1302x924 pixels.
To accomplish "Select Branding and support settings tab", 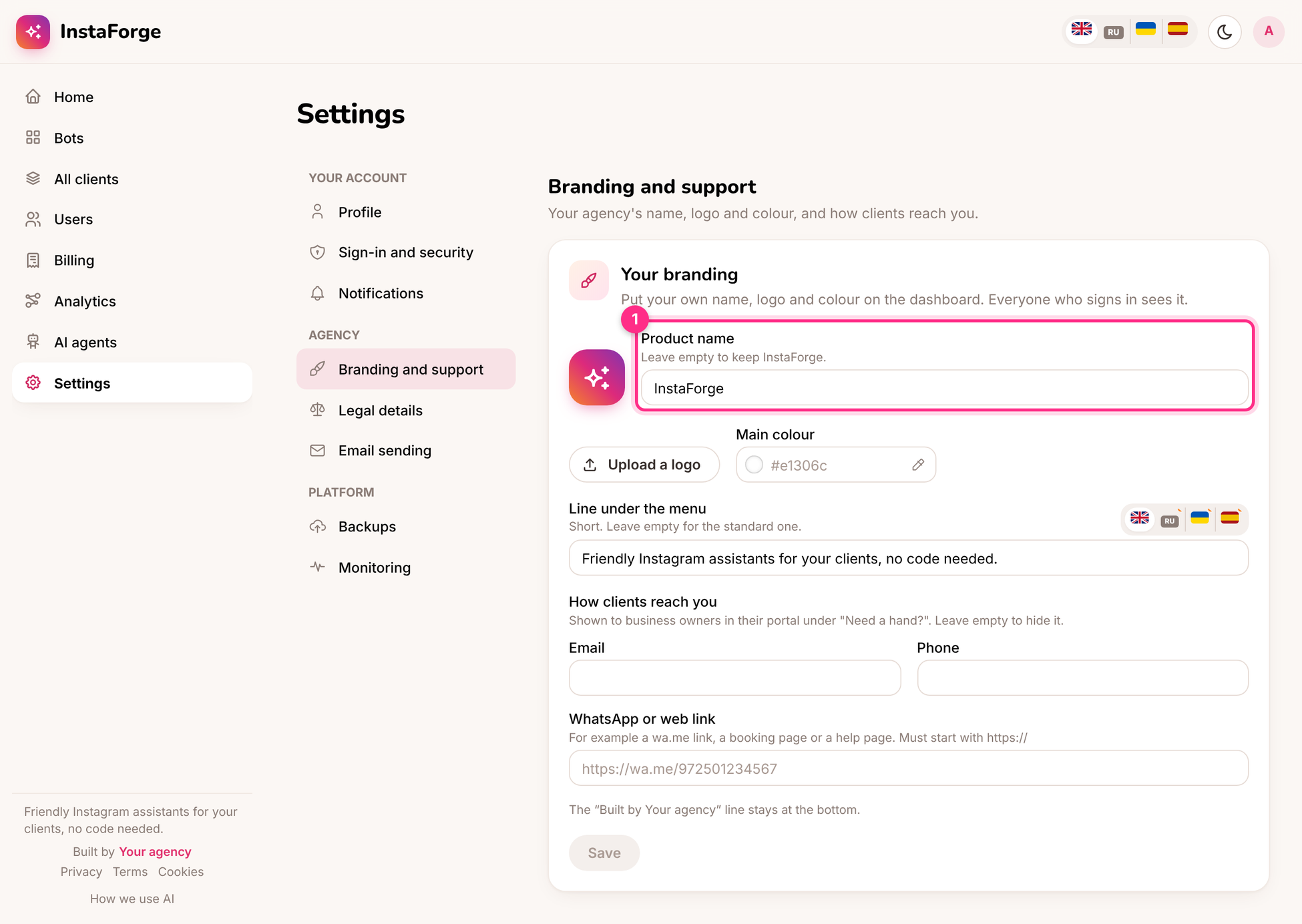I will pos(406,369).
